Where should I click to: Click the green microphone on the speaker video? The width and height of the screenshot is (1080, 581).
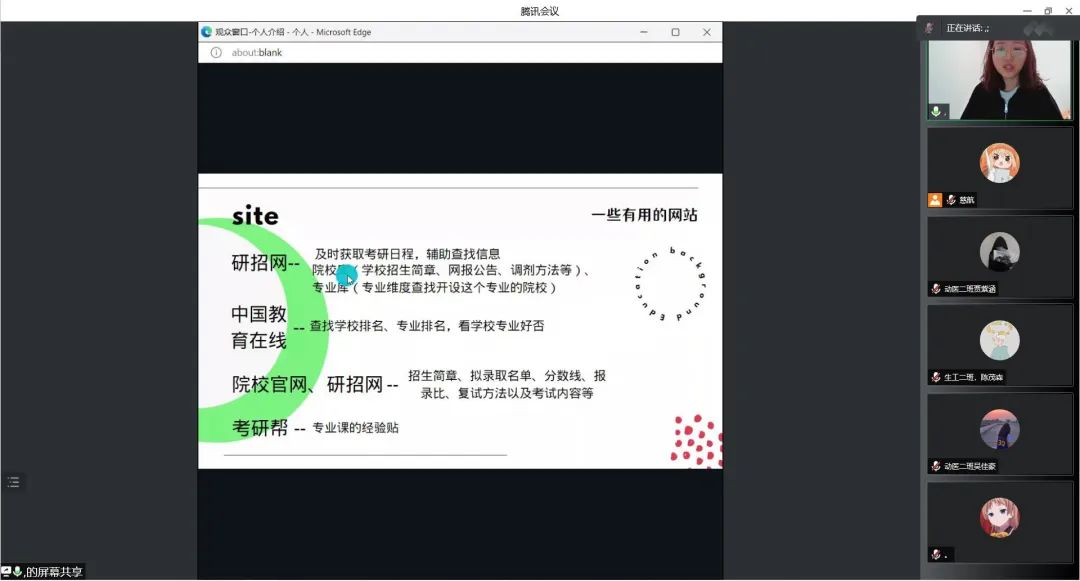pyautogui.click(x=936, y=112)
